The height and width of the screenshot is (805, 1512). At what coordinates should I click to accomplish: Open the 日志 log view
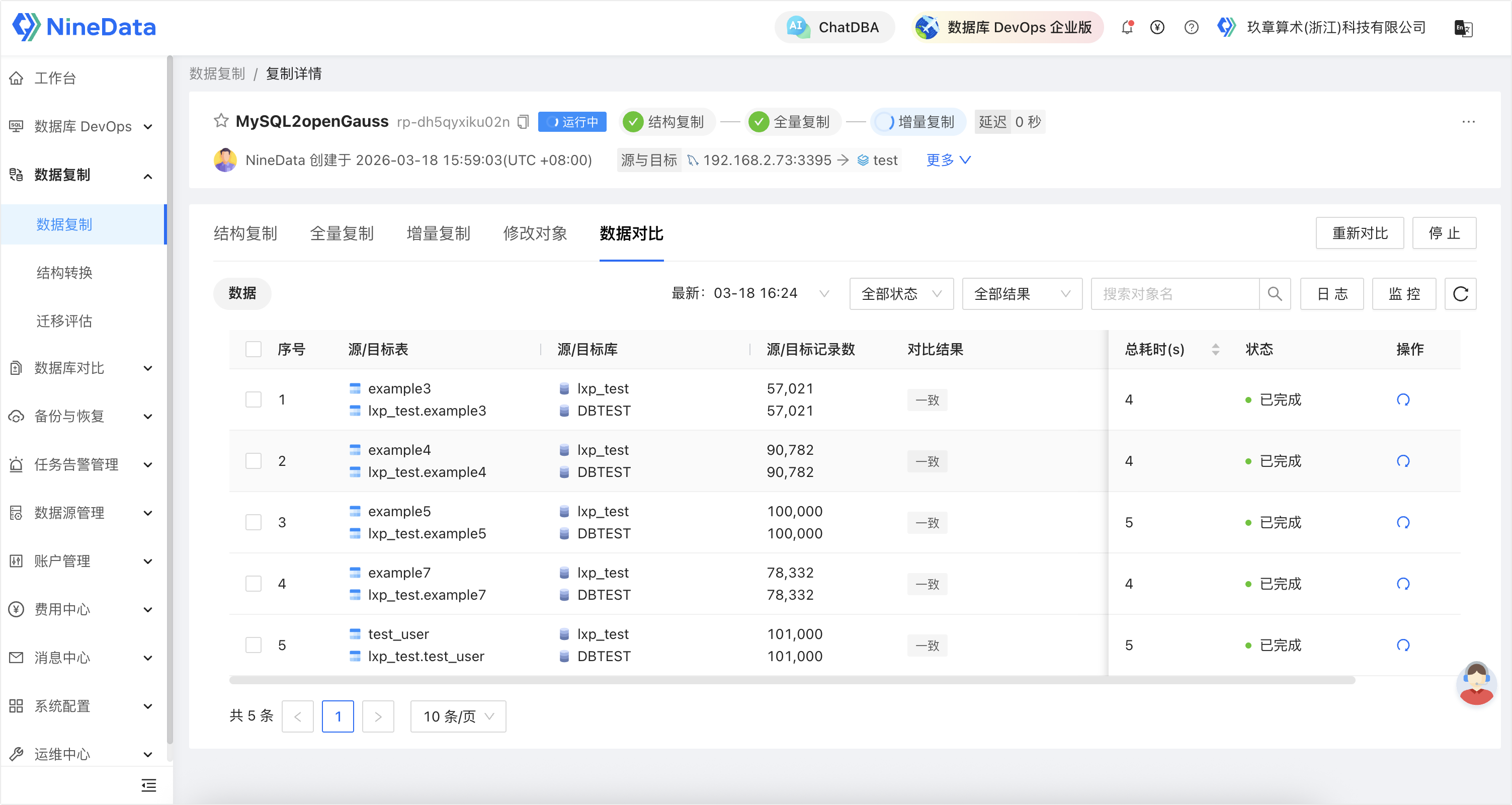(1332, 294)
